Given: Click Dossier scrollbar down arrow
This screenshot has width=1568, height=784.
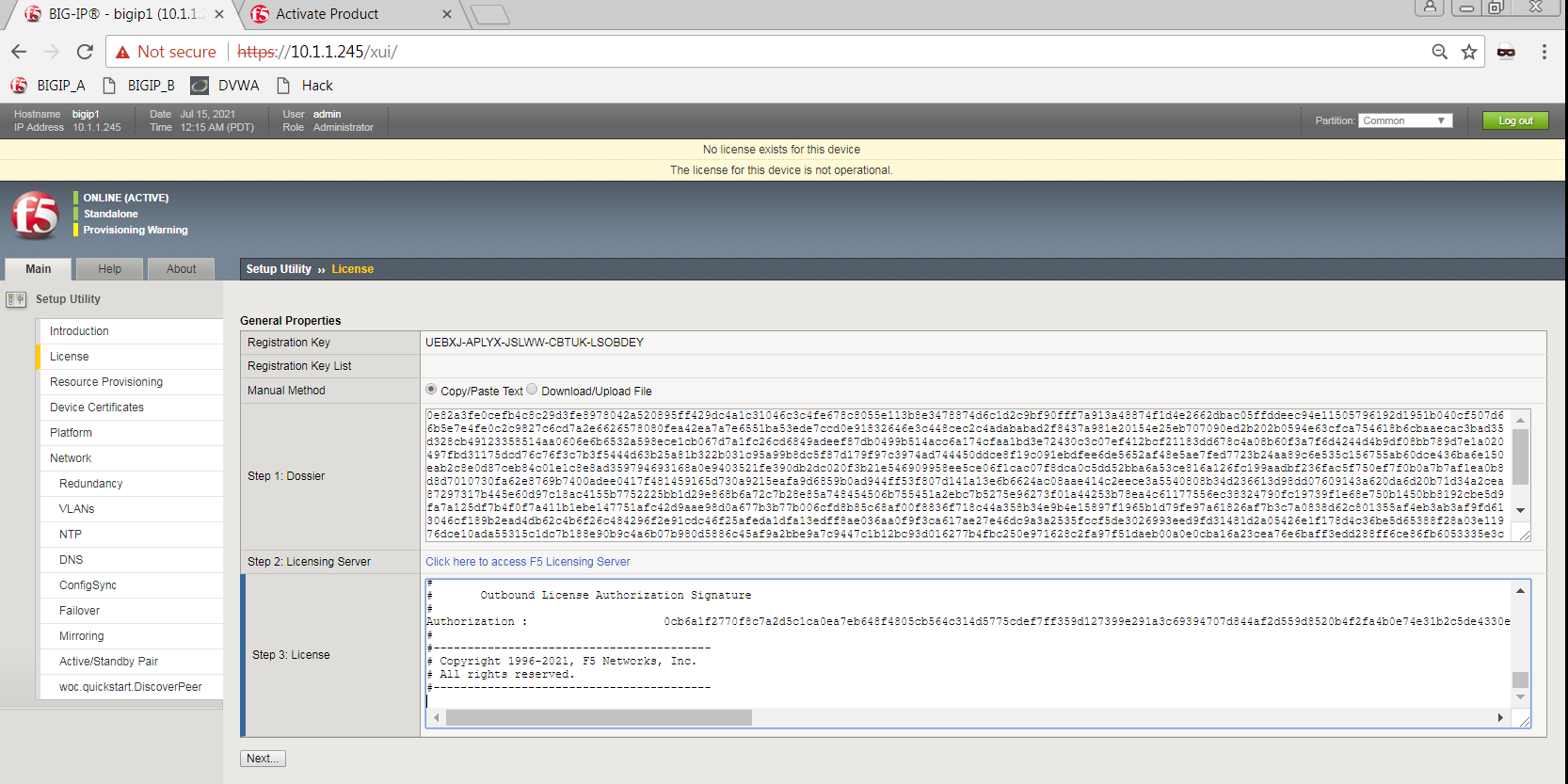Looking at the screenshot, I should click(1520, 510).
